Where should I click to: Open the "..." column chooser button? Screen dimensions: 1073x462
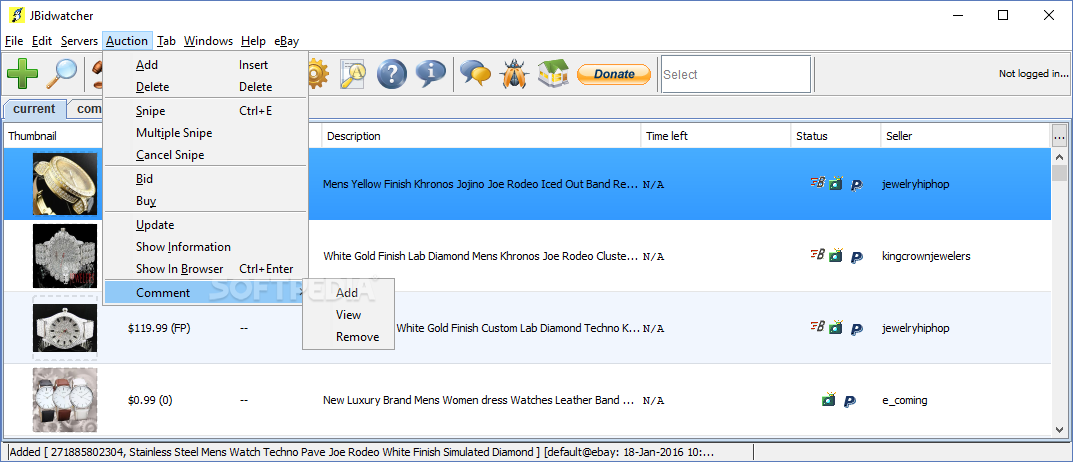1059,137
